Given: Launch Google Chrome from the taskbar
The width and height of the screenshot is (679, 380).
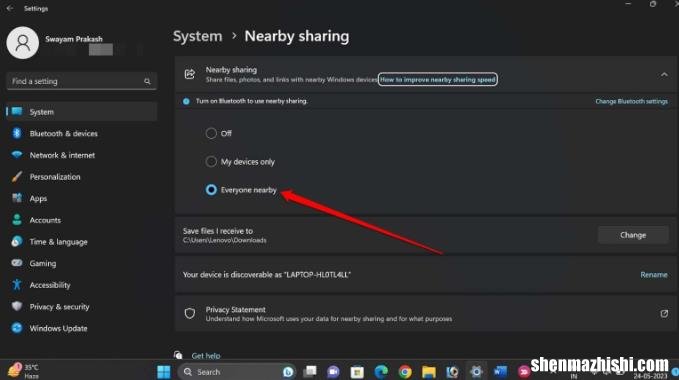Looking at the screenshot, I should click(405, 372).
